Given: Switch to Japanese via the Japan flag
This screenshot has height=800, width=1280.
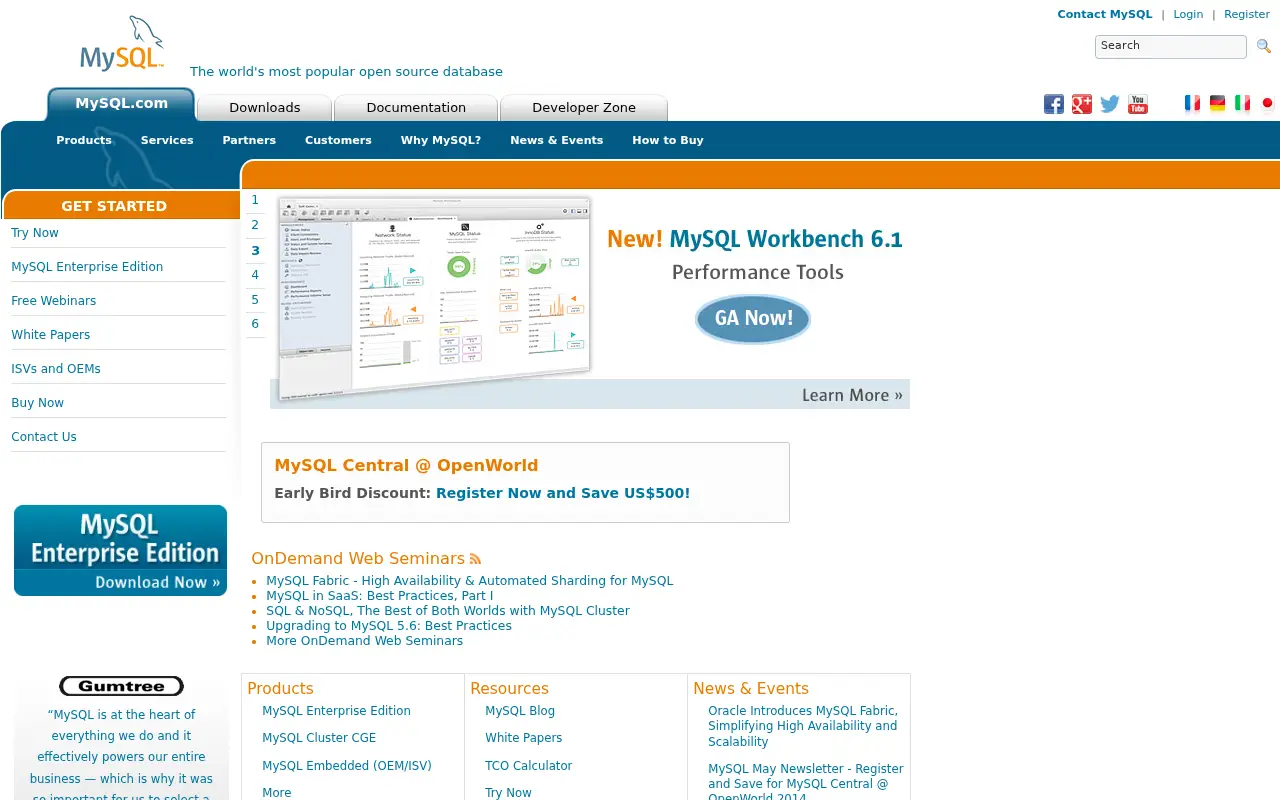Looking at the screenshot, I should [1267, 103].
